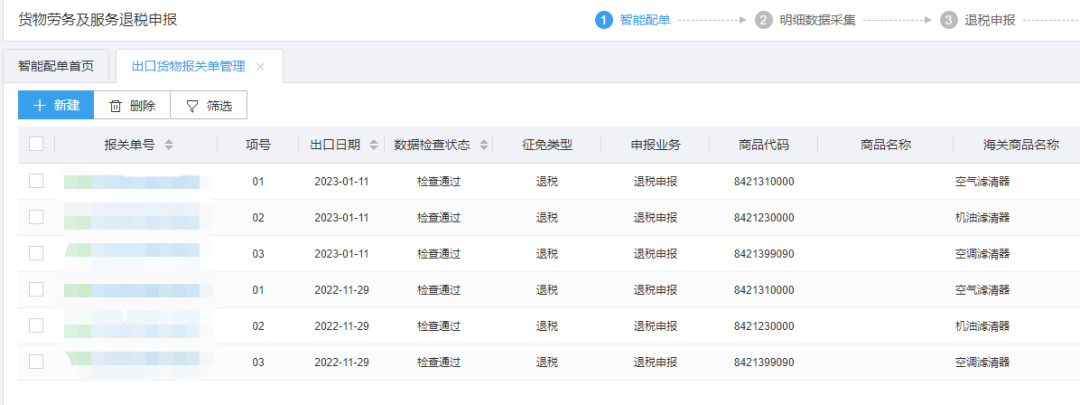
Task: Check row 2022-11-29 item 01 checkbox
Action: pyautogui.click(x=36, y=289)
